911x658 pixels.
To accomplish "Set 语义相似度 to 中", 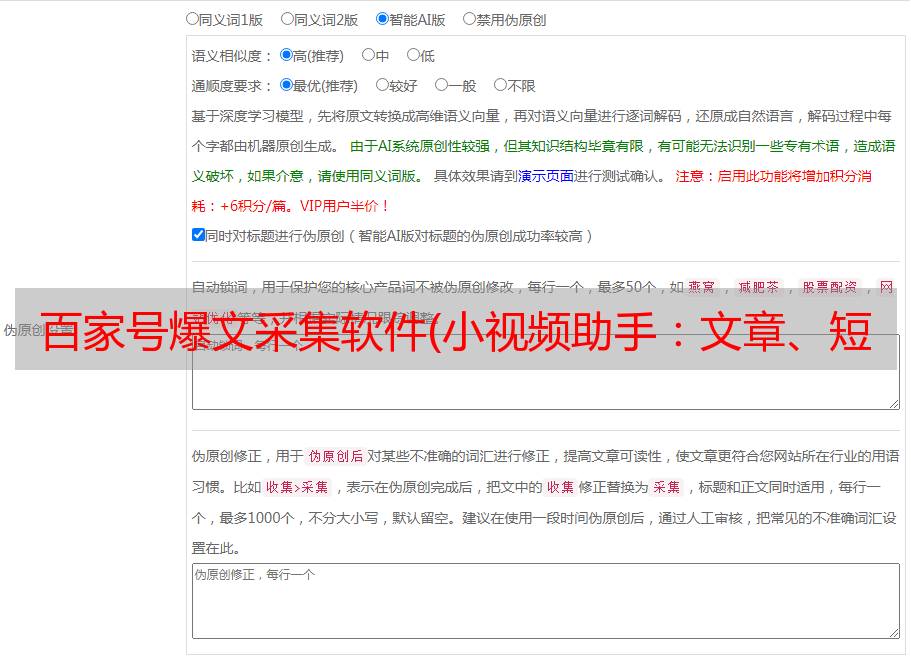I will 368,55.
